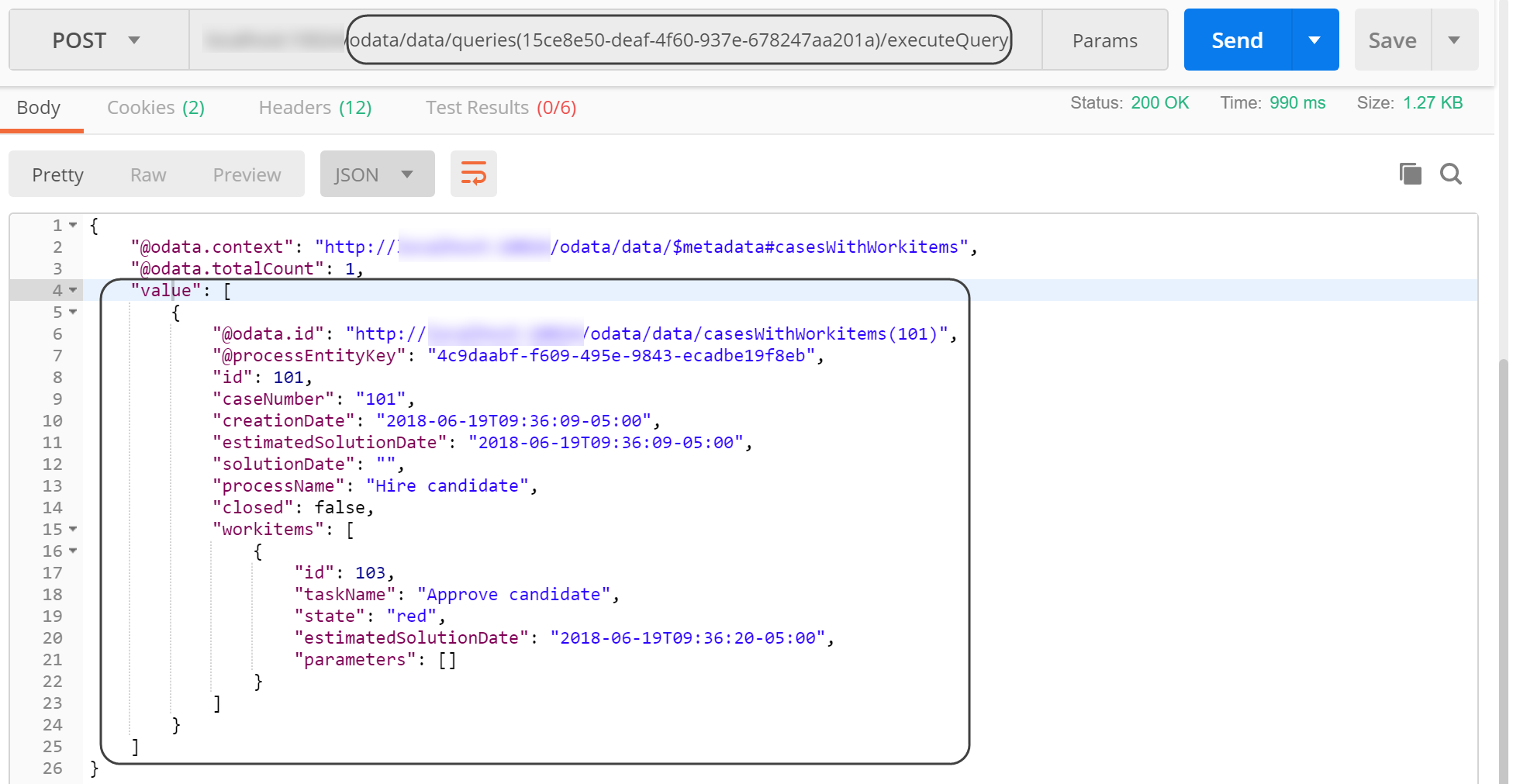Image resolution: width=1513 pixels, height=784 pixels.
Task: Collapse the value array at line 4
Action: tap(73, 290)
